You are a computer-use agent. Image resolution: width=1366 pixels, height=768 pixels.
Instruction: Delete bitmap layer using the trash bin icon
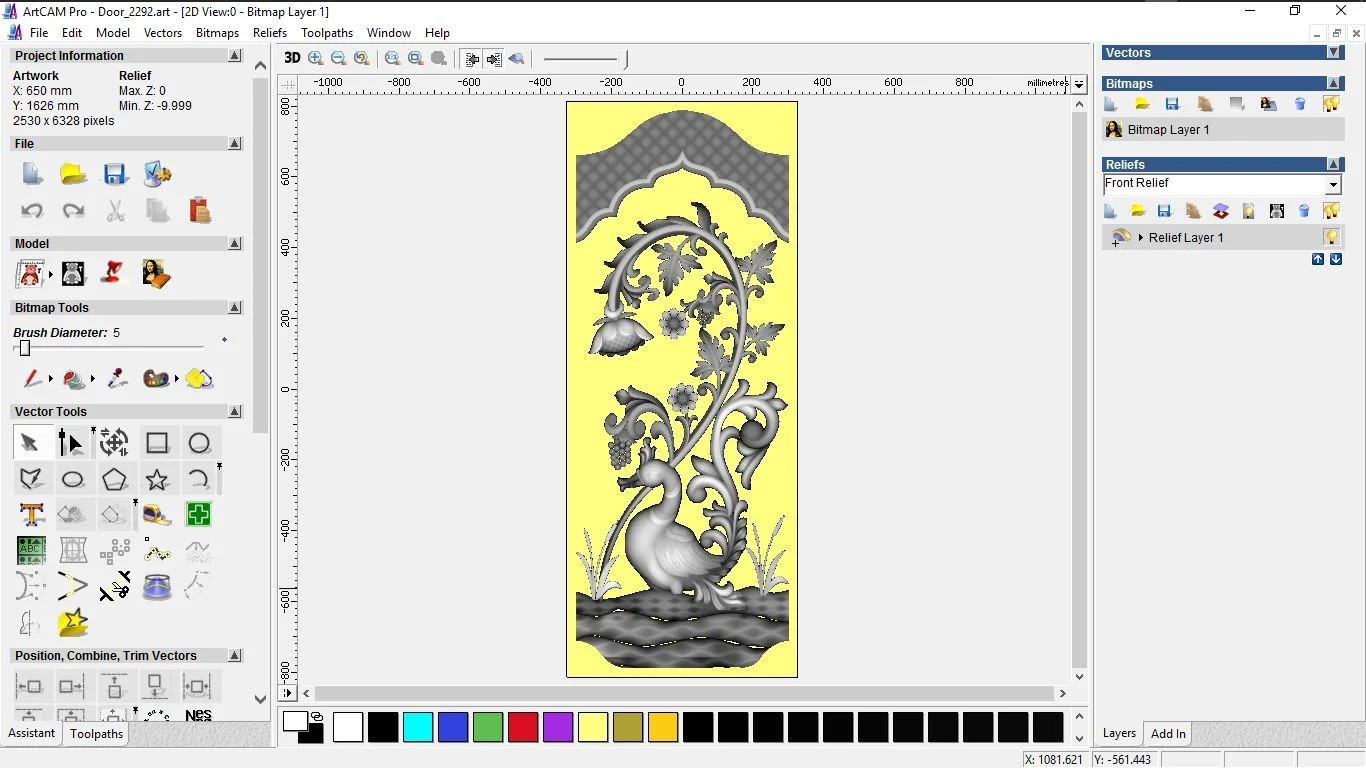(1300, 104)
